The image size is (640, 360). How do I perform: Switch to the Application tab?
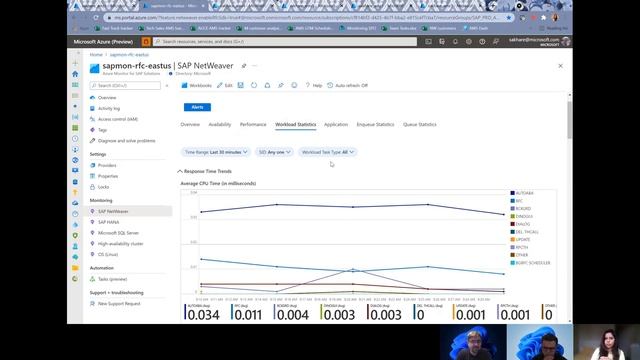336,124
